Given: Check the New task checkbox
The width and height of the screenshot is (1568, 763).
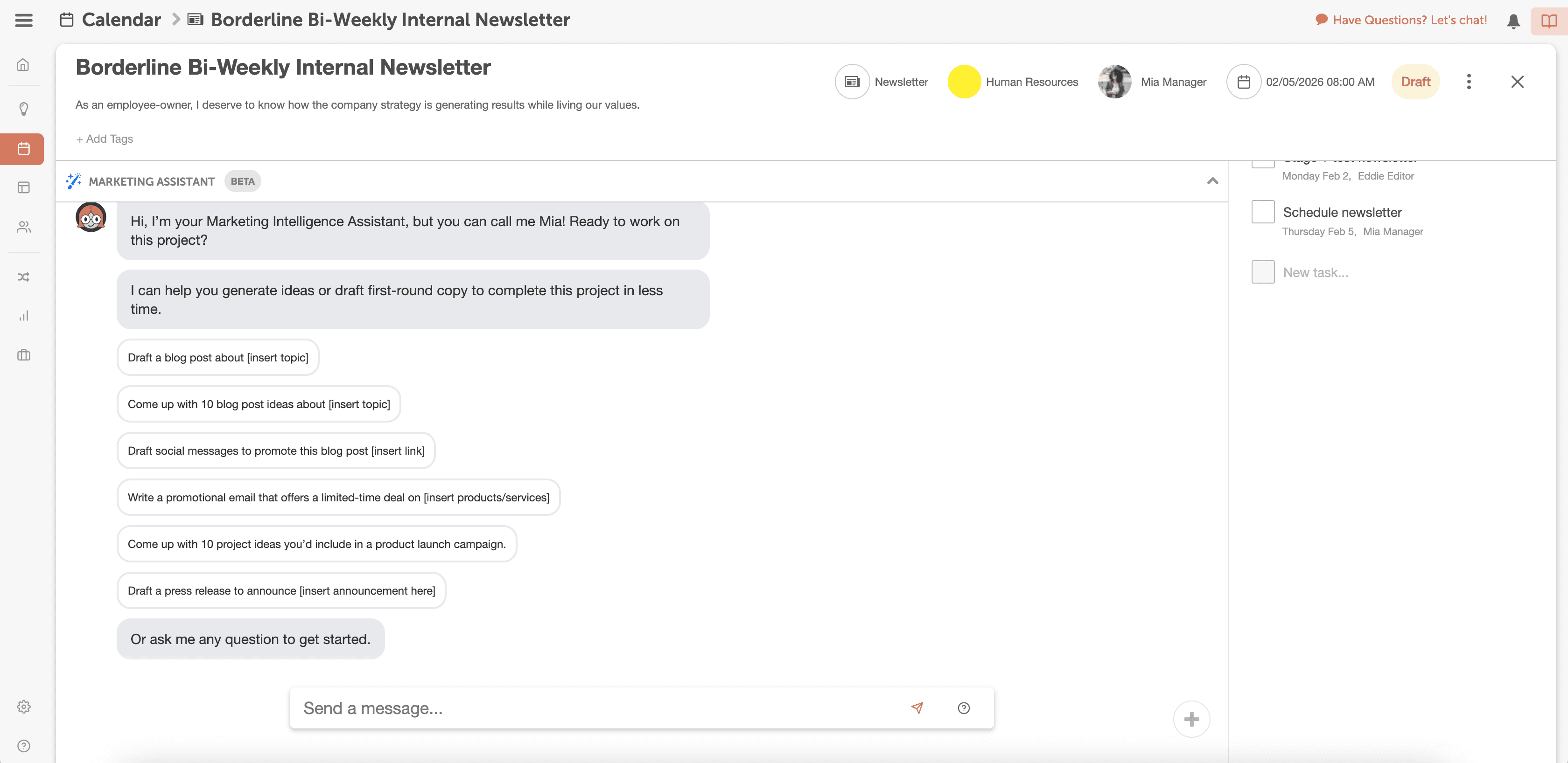Looking at the screenshot, I should tap(1262, 272).
